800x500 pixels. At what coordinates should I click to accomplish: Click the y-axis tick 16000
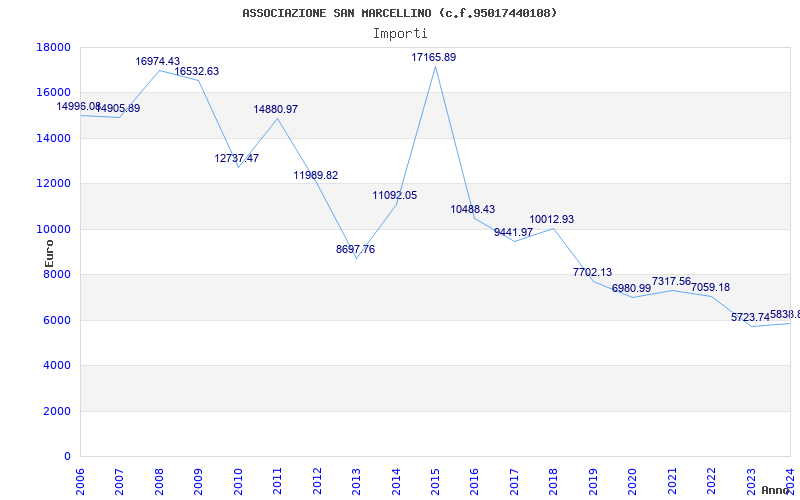pyautogui.click(x=54, y=92)
